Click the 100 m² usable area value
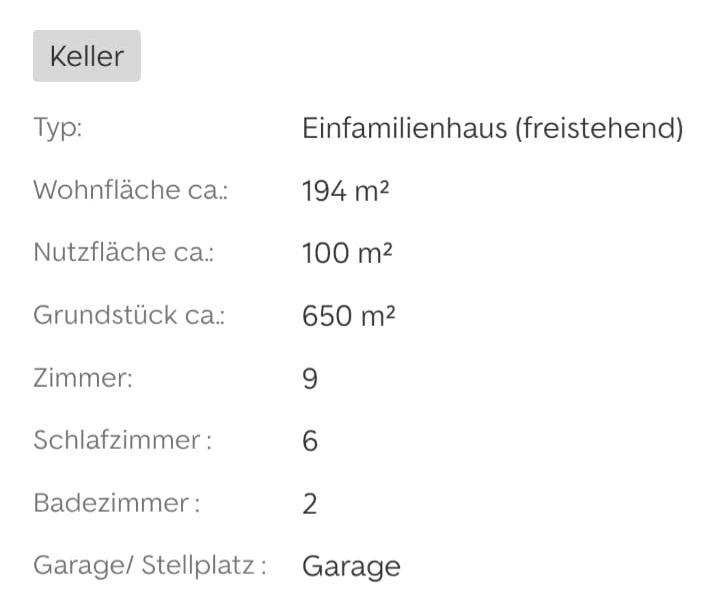726x611 pixels. click(x=347, y=253)
